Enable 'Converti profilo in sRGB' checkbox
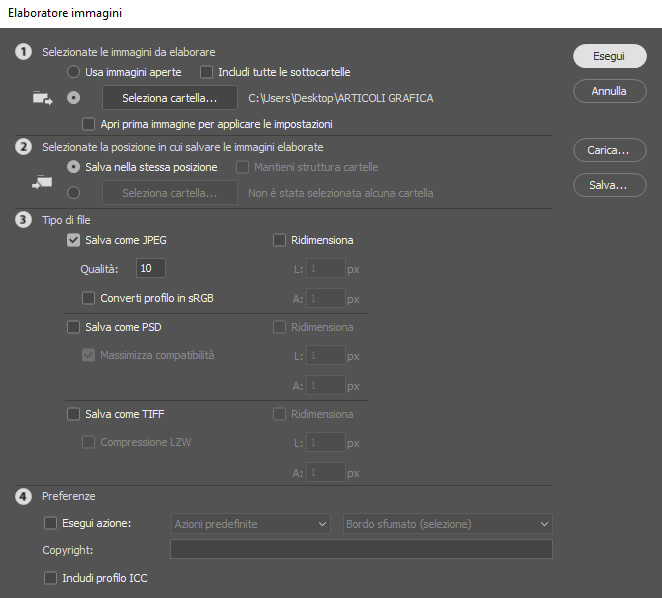Screen dimensions: 662x598 88,298
